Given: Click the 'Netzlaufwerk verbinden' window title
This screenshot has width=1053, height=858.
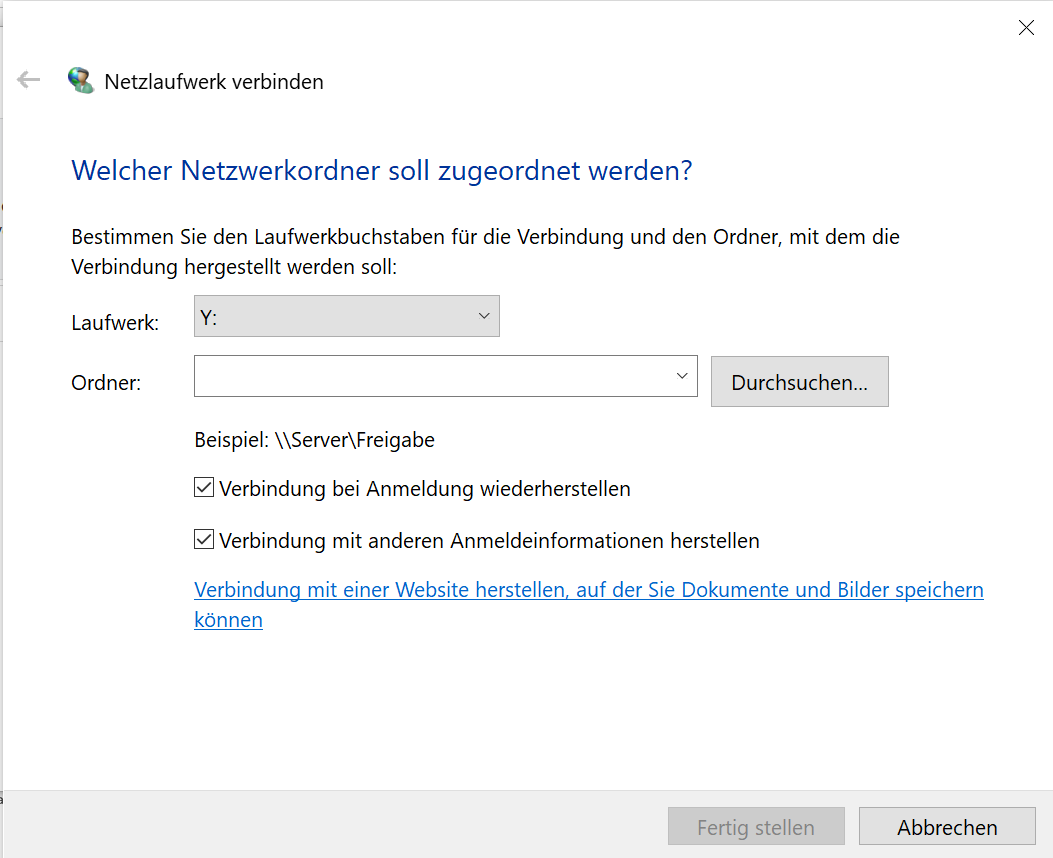Looking at the screenshot, I should click(214, 82).
